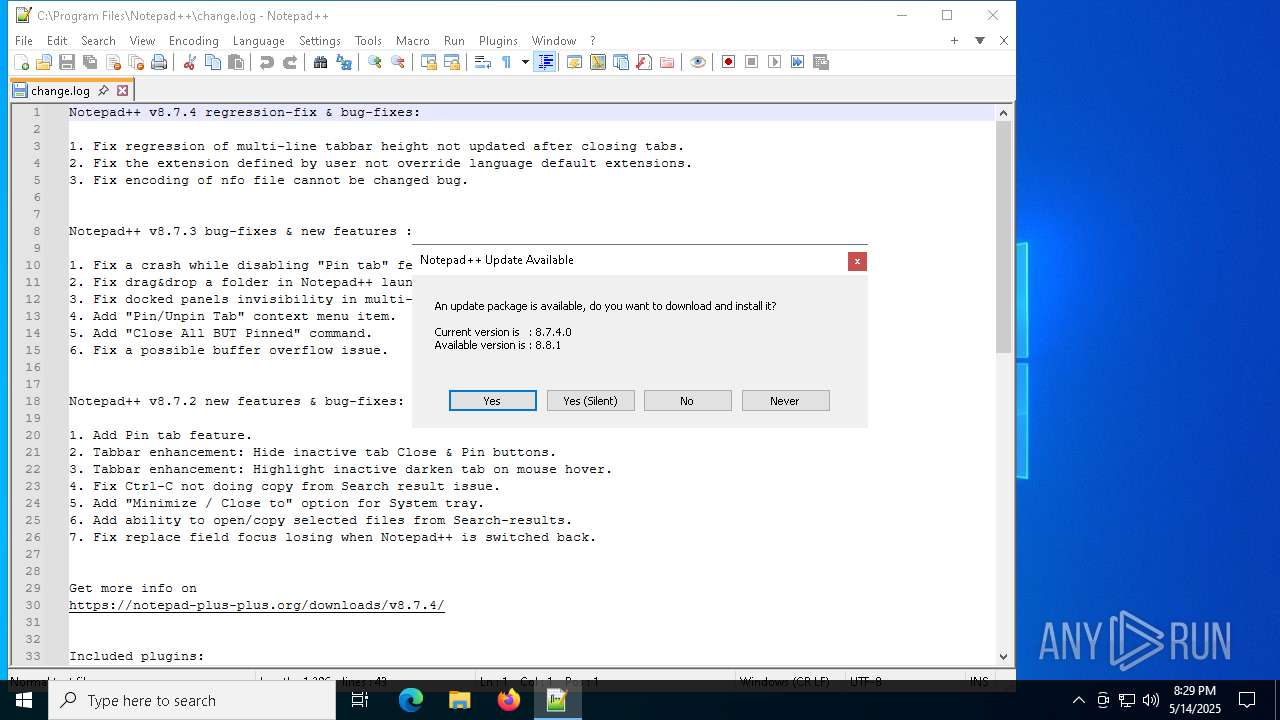
Task: Open the Edit menu
Action: point(57,41)
